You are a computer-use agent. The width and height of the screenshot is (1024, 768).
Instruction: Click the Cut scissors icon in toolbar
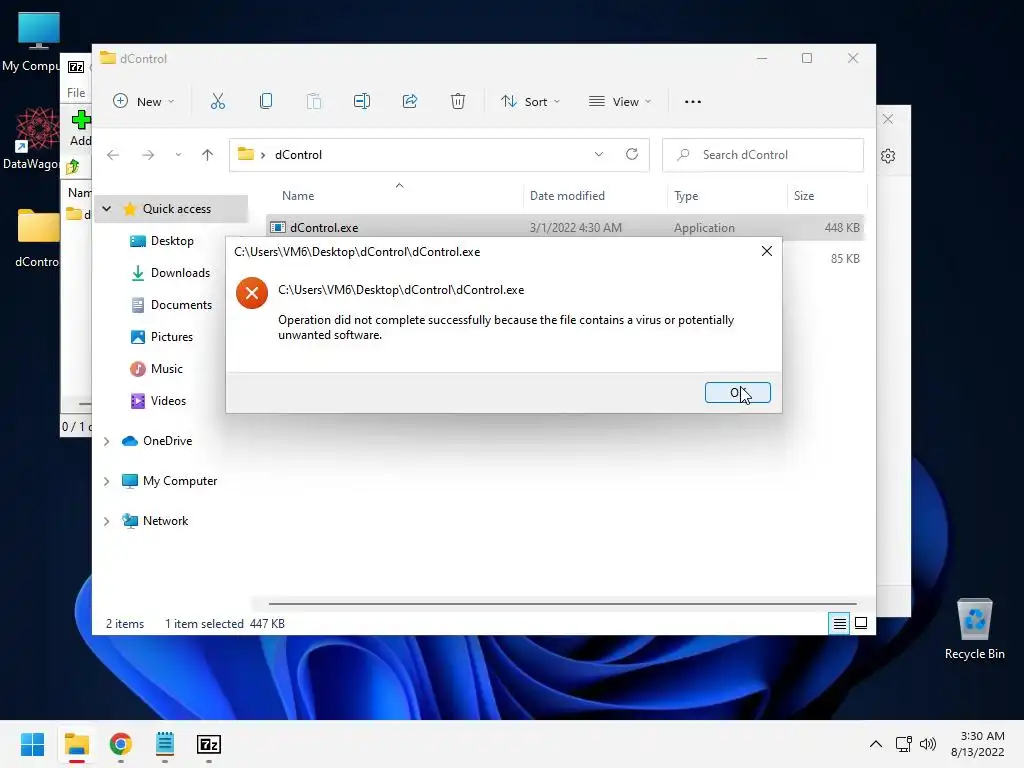click(x=217, y=101)
